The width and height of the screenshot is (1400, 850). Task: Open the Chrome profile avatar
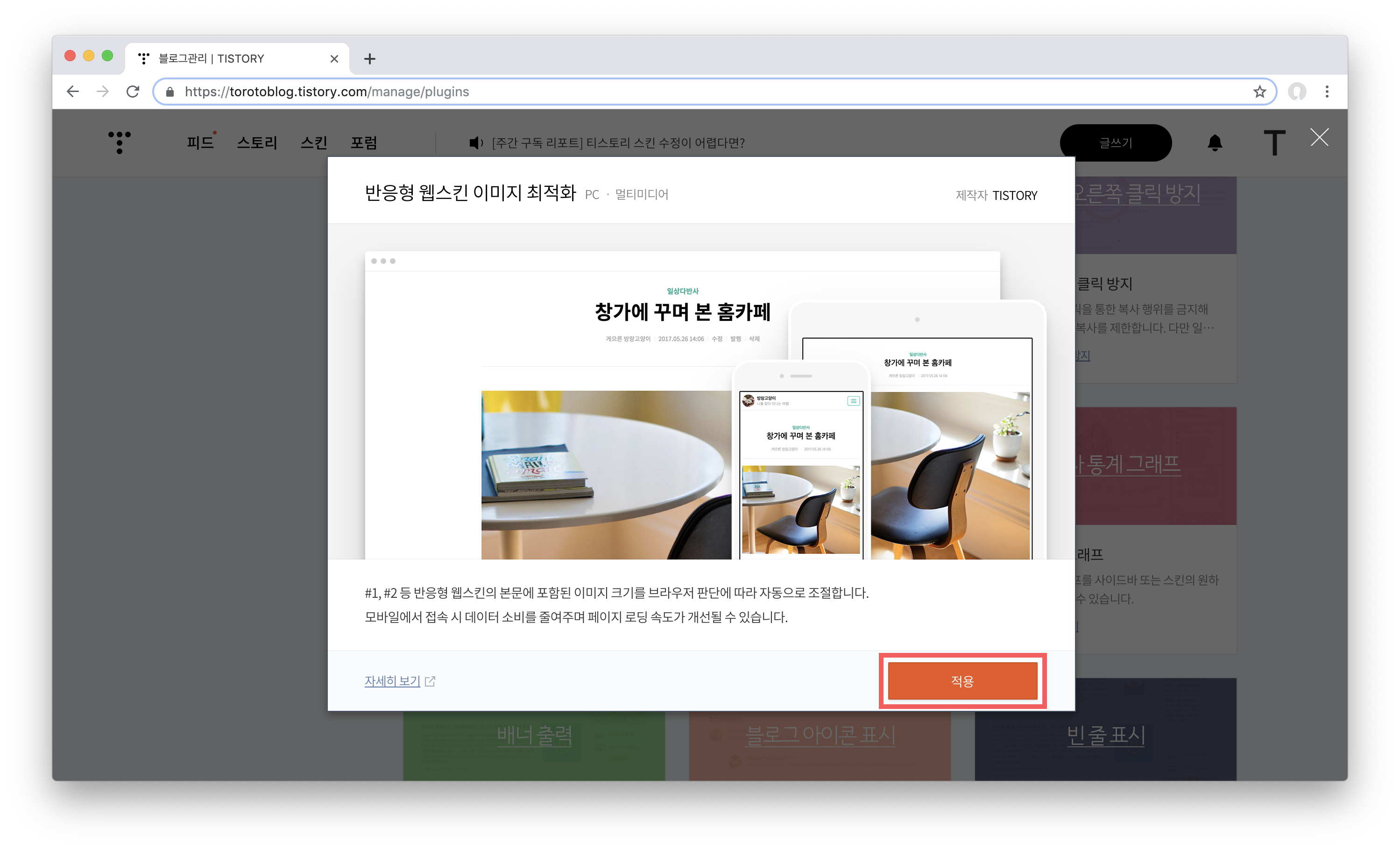pos(1297,92)
